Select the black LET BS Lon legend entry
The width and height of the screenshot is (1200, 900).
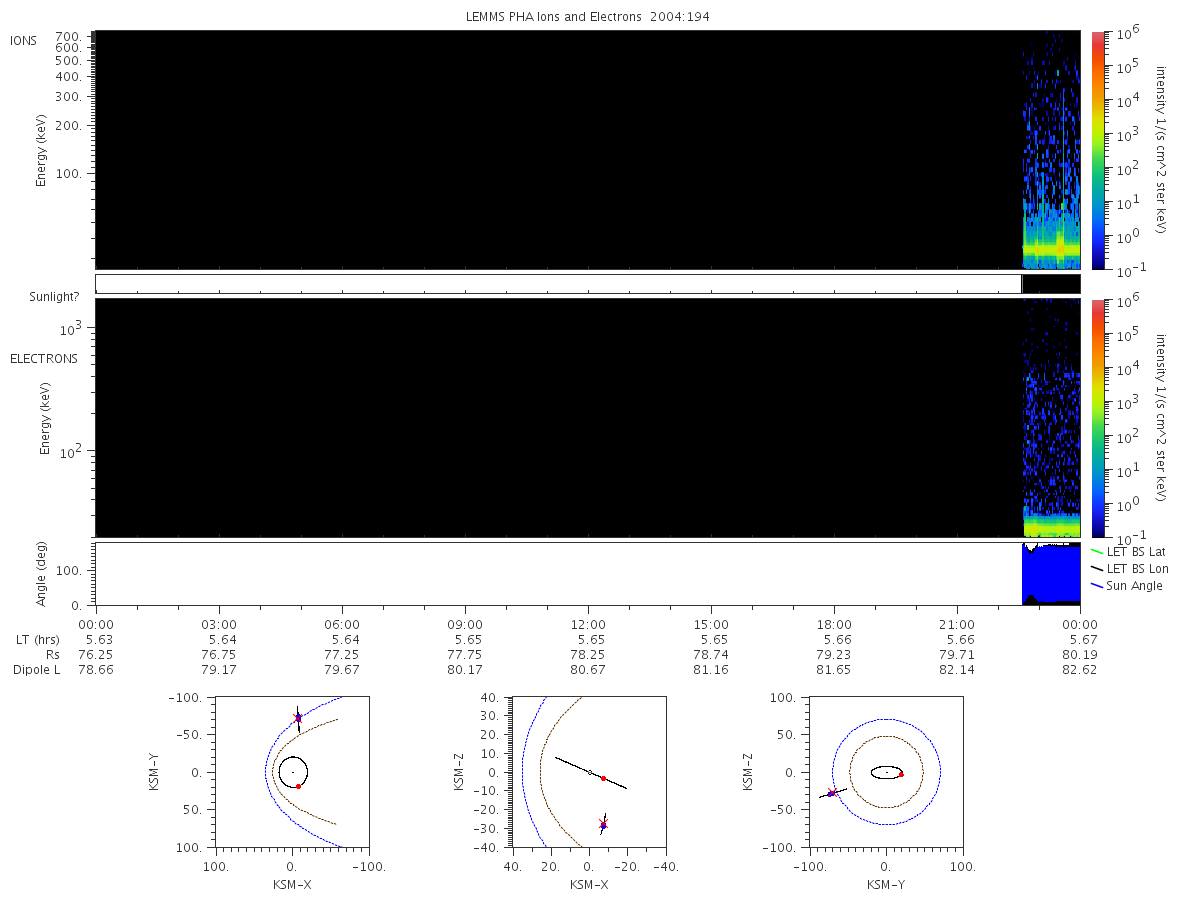1128,568
